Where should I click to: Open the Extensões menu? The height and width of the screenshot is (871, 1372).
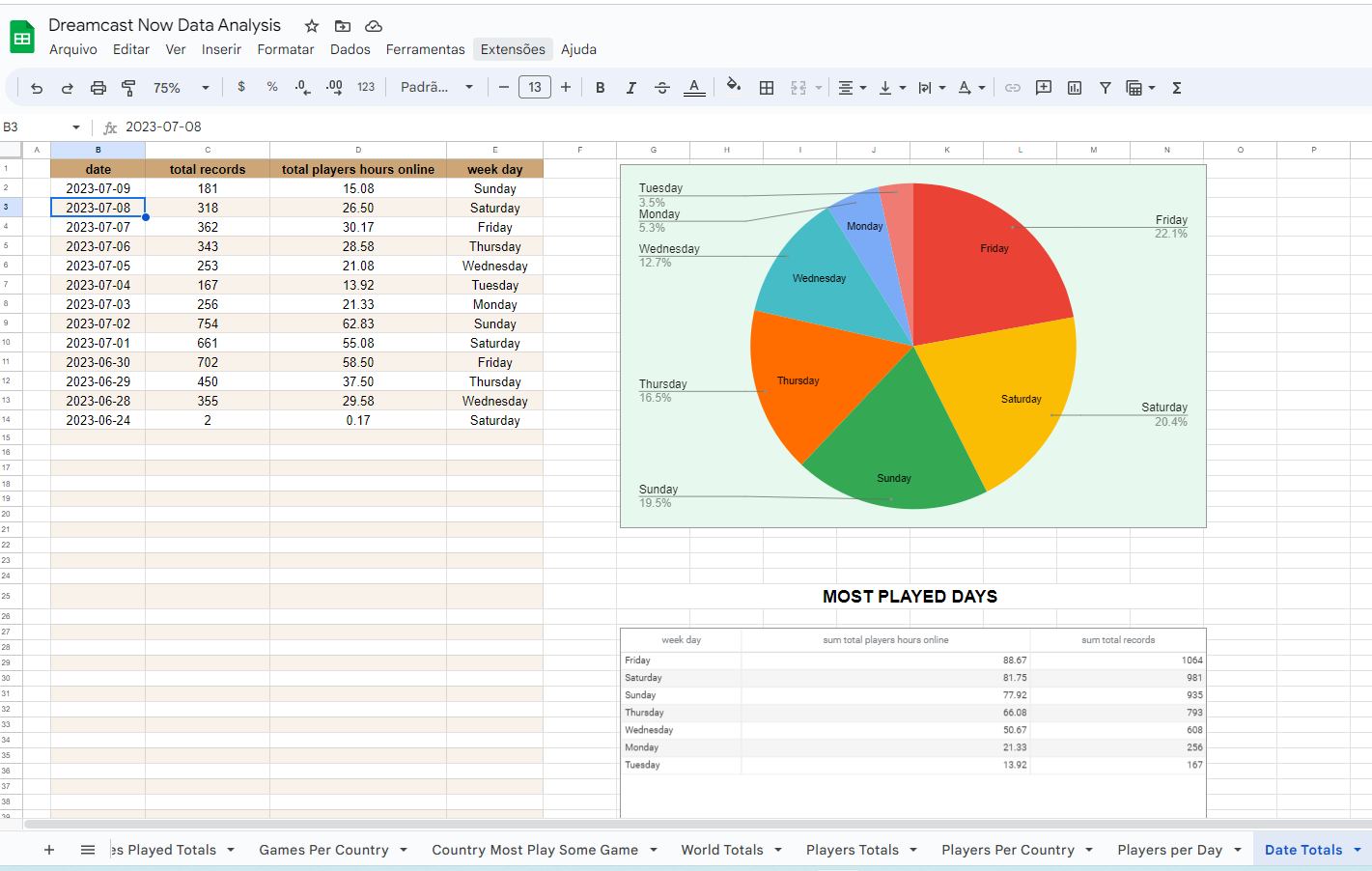513,49
